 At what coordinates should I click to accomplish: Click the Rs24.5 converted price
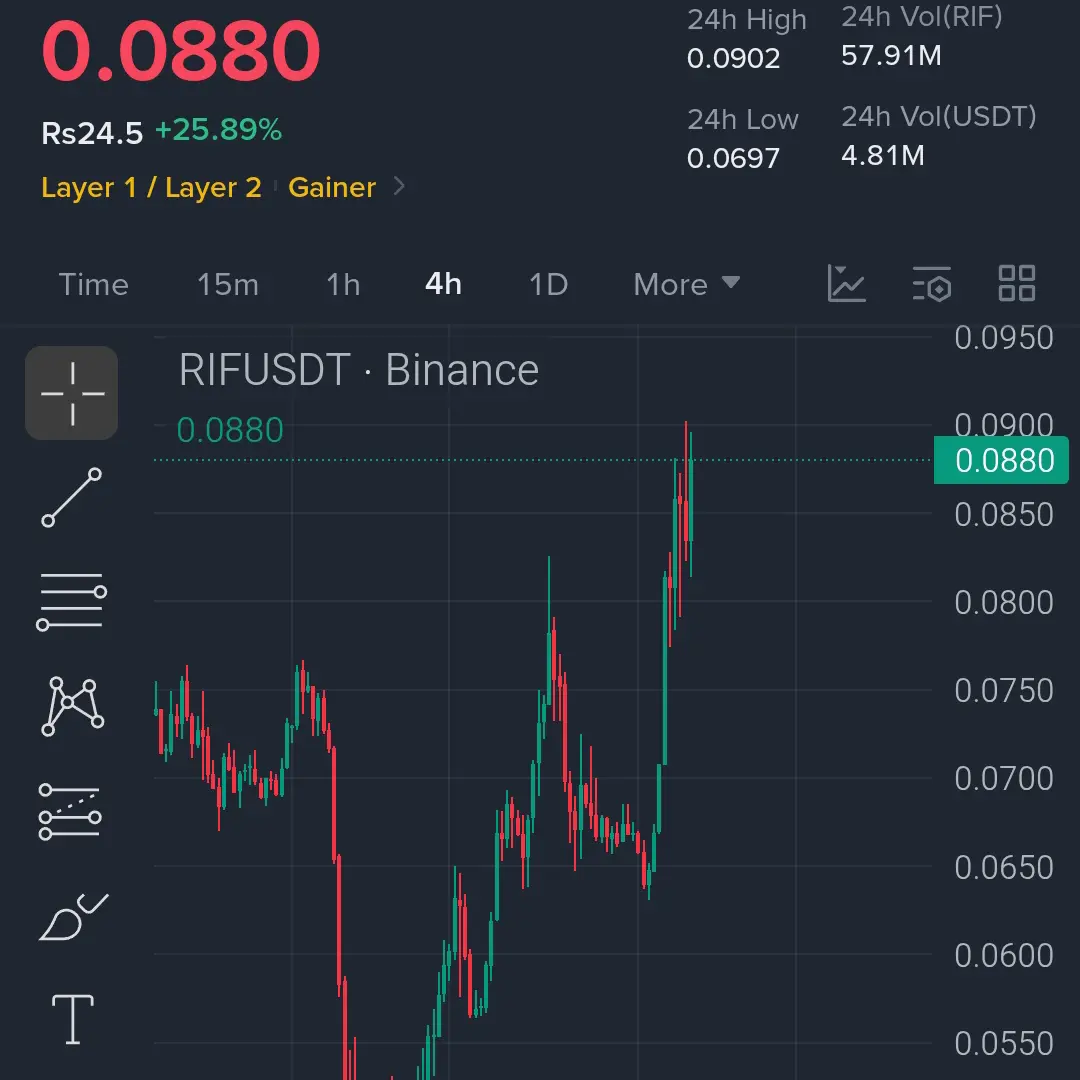(92, 133)
